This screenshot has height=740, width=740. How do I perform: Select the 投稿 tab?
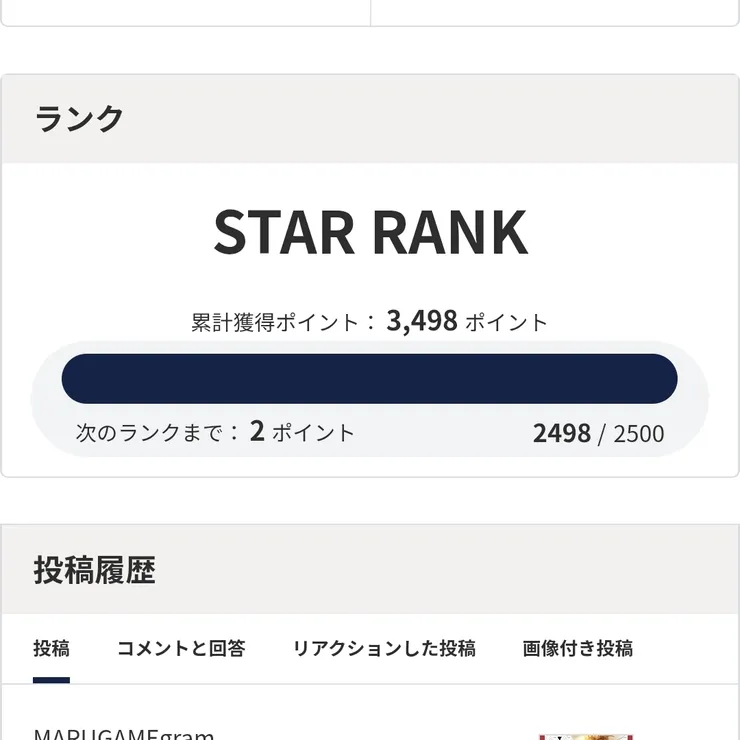51,648
